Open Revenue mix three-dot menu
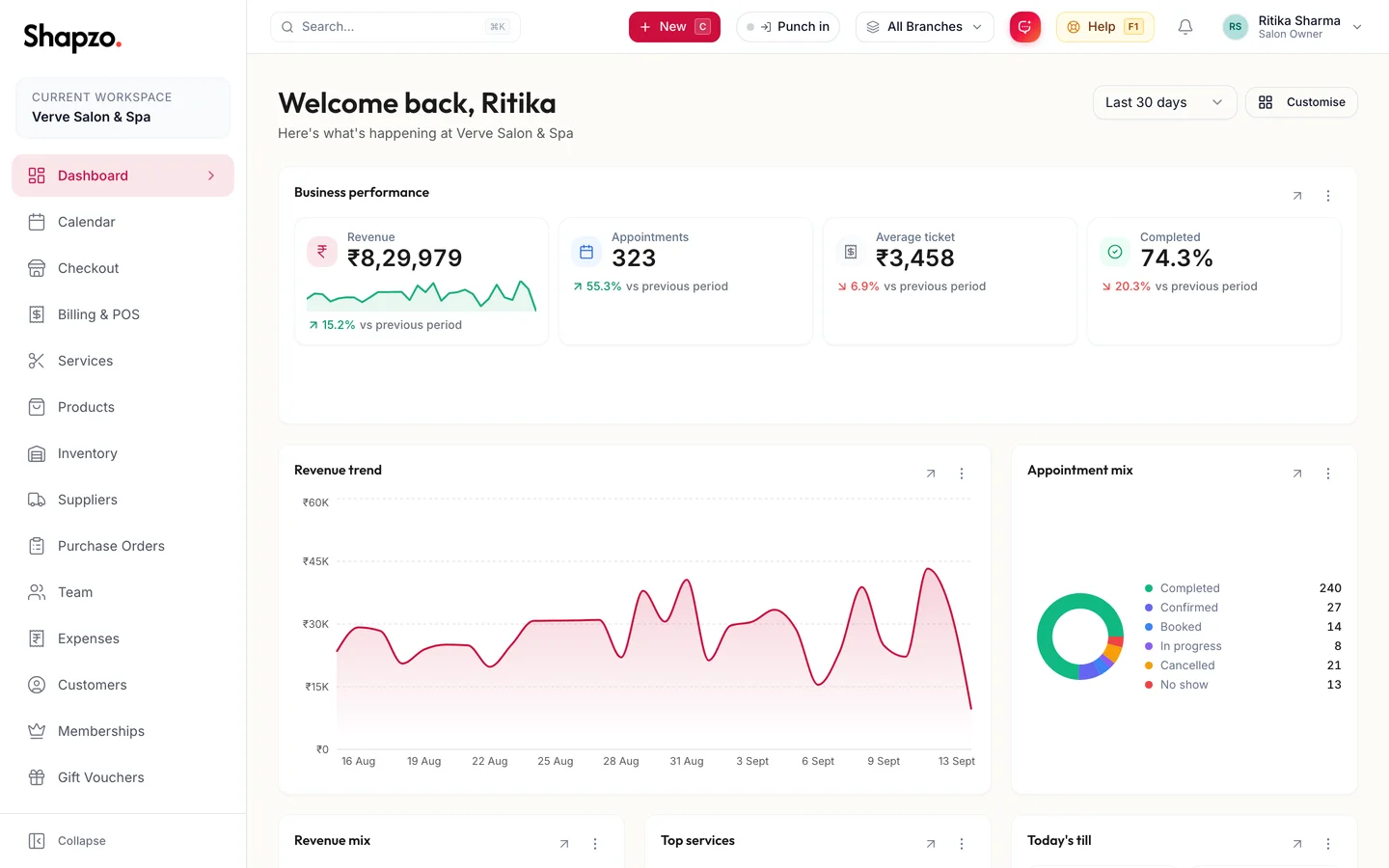Screen dimensions: 1389x868 coord(595,844)
